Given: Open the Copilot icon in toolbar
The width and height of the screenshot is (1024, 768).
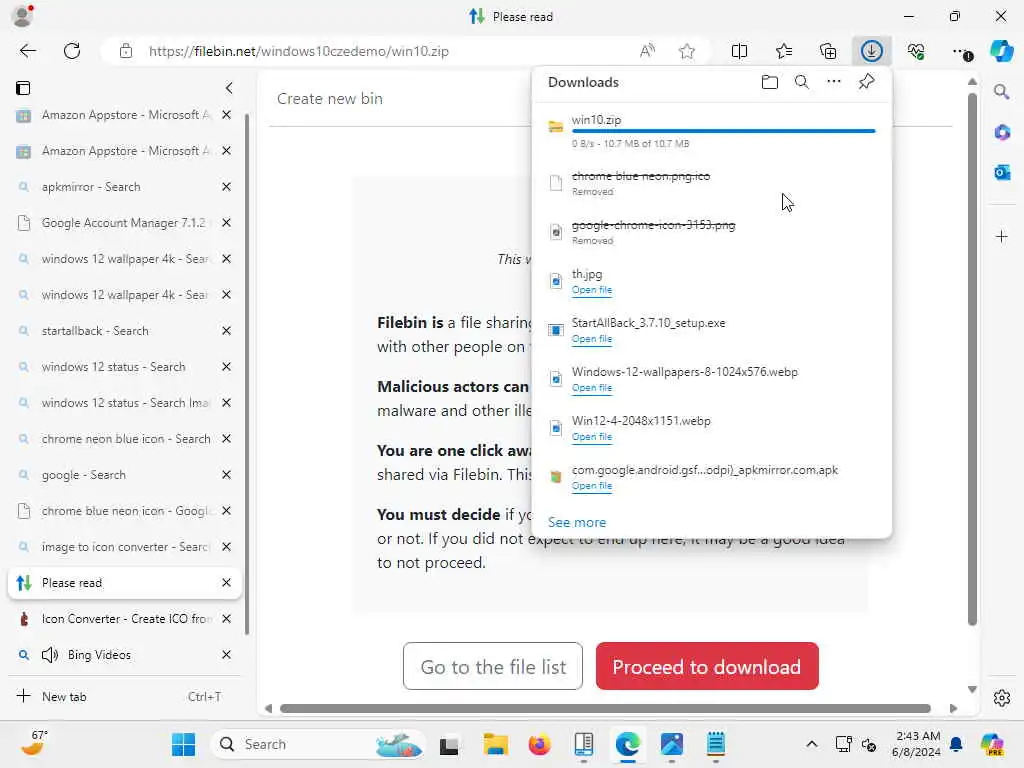Looking at the screenshot, I should [x=1001, y=51].
